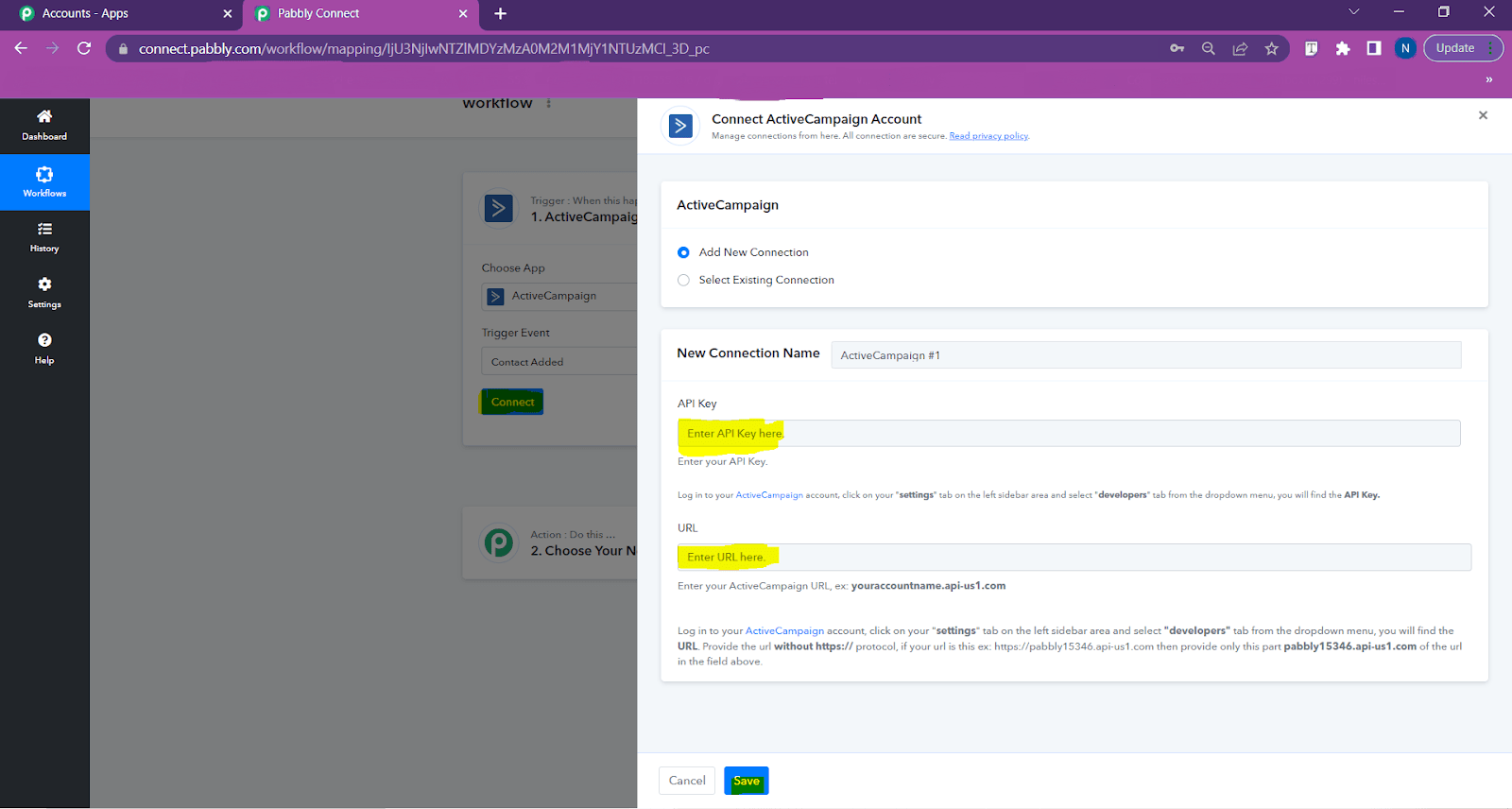1512x809 pixels.
Task: Open the browser zoom magnifier icon
Action: click(x=1208, y=48)
